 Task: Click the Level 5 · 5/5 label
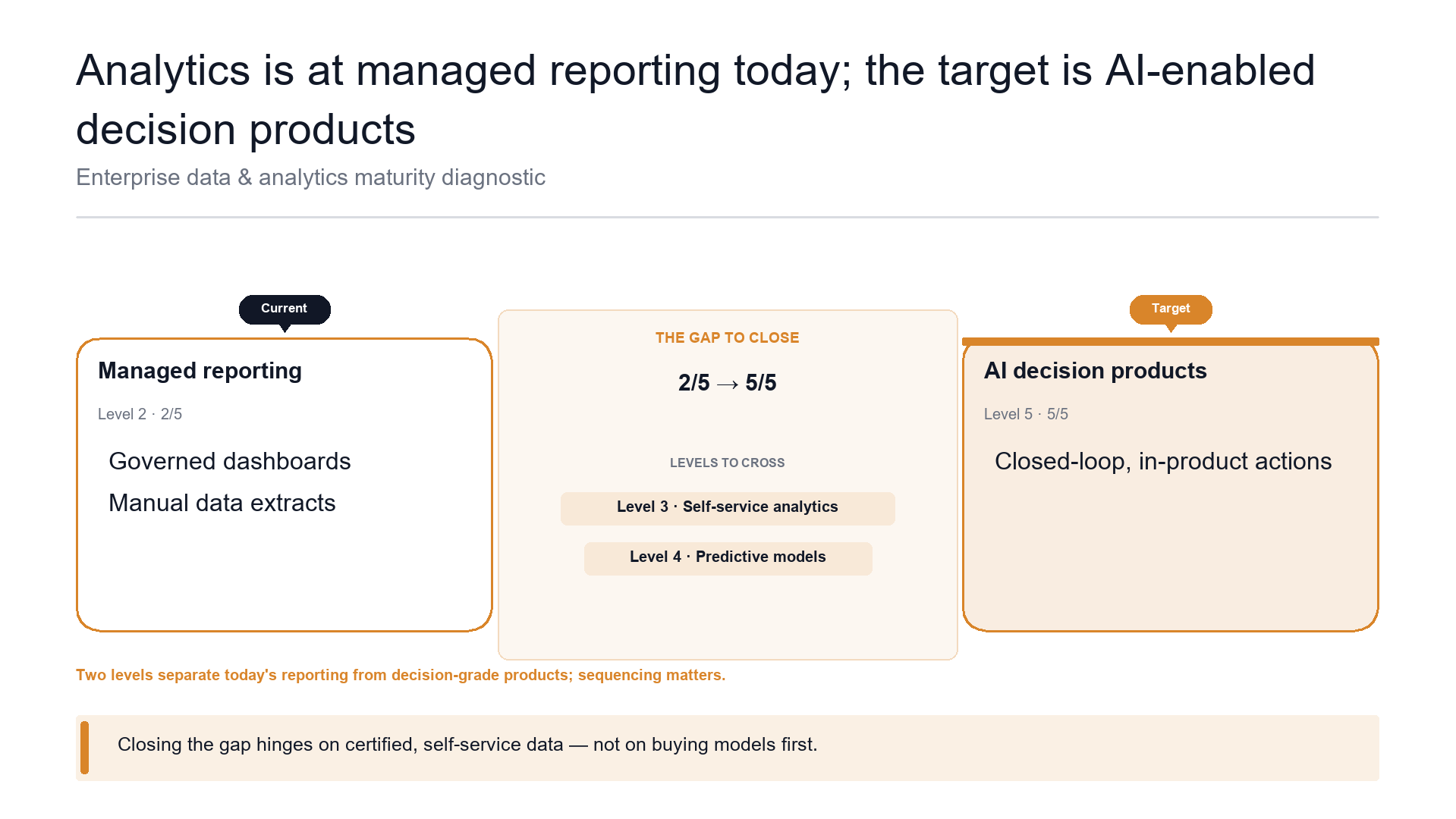coord(1026,414)
